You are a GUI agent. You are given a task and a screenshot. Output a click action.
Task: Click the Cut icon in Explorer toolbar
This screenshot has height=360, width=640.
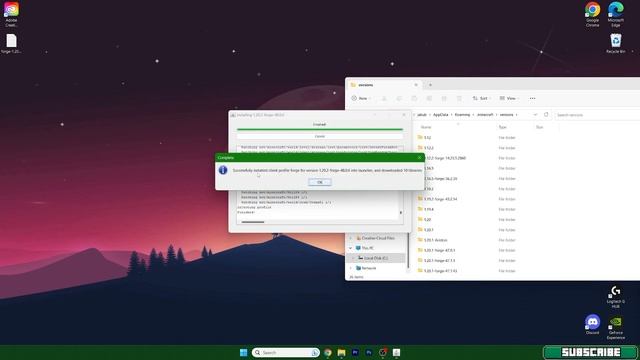coord(384,98)
